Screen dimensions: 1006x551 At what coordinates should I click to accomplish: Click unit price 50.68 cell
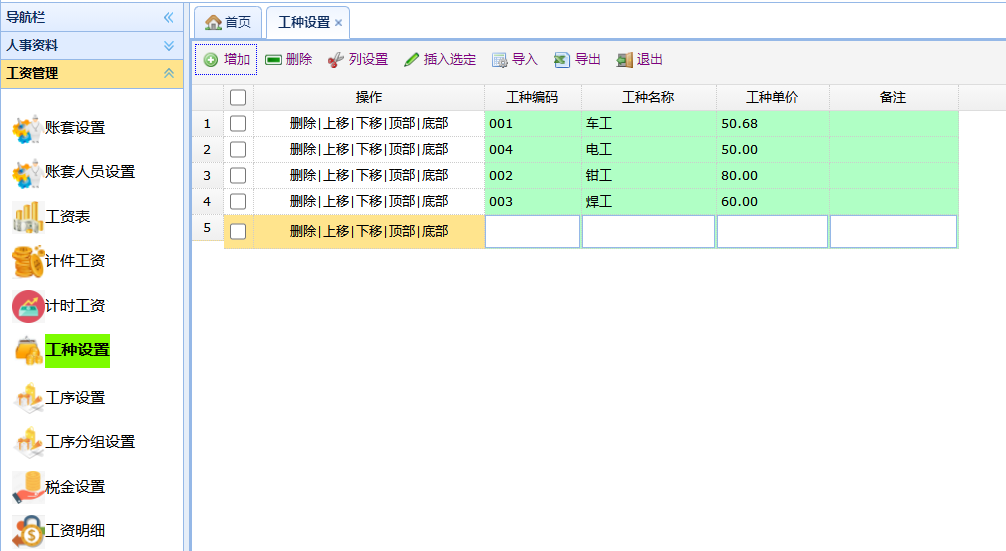tap(772, 124)
